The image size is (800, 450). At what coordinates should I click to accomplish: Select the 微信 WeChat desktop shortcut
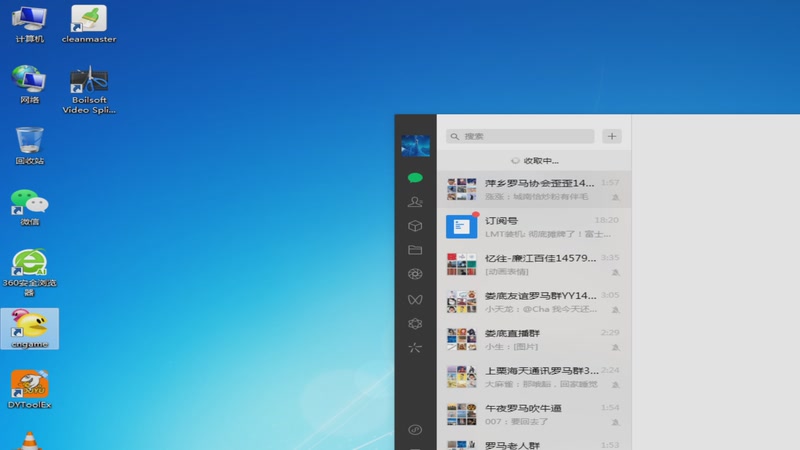[30, 207]
